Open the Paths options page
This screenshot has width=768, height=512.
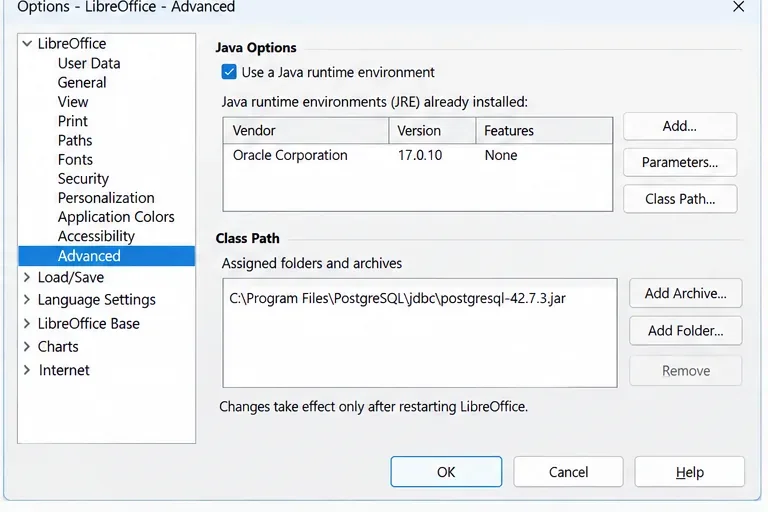[x=75, y=140]
